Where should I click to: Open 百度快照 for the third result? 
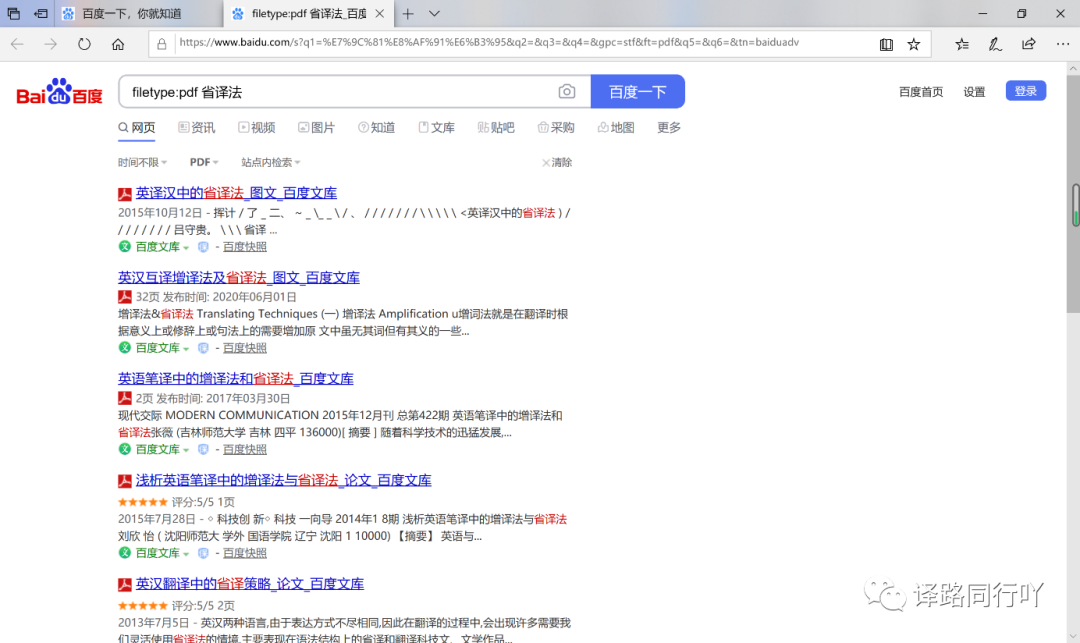pos(245,449)
